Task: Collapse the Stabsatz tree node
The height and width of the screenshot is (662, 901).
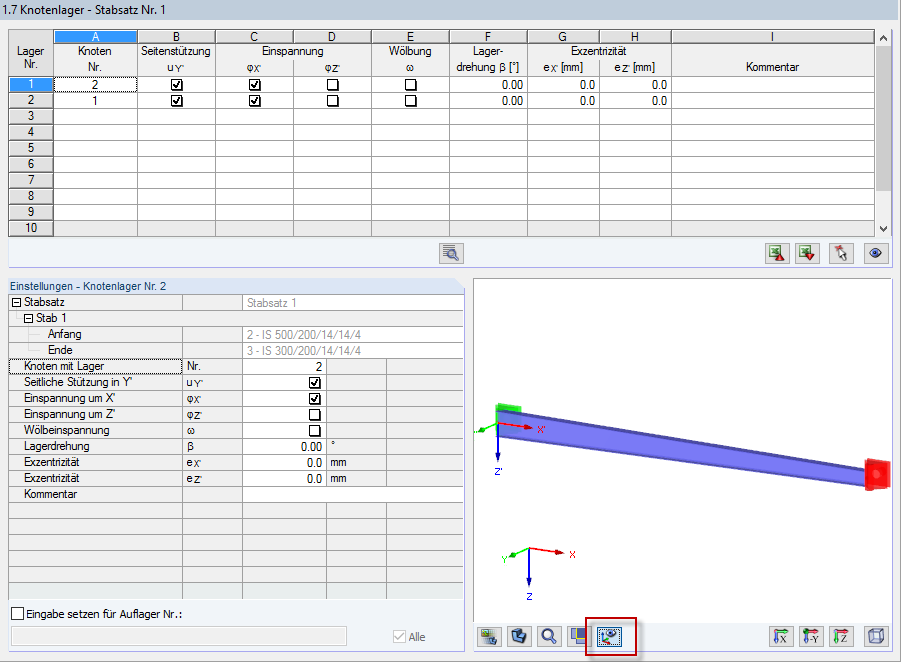Action: point(17,302)
